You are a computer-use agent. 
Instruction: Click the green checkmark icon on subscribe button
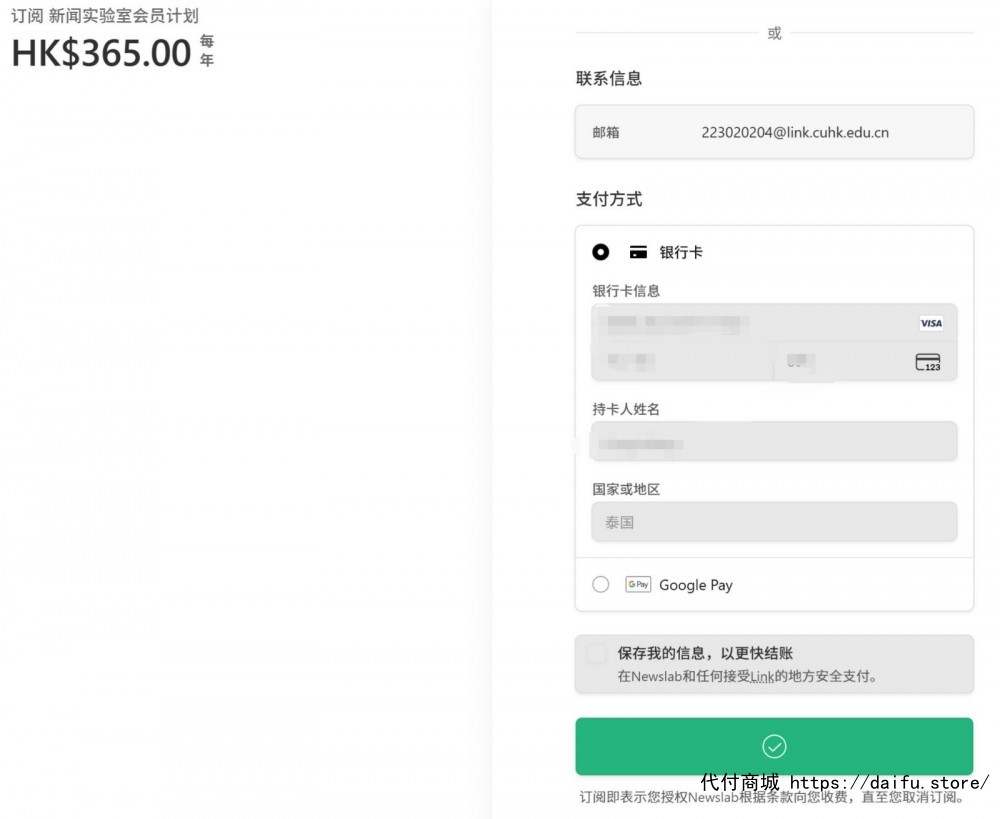pyautogui.click(x=773, y=745)
